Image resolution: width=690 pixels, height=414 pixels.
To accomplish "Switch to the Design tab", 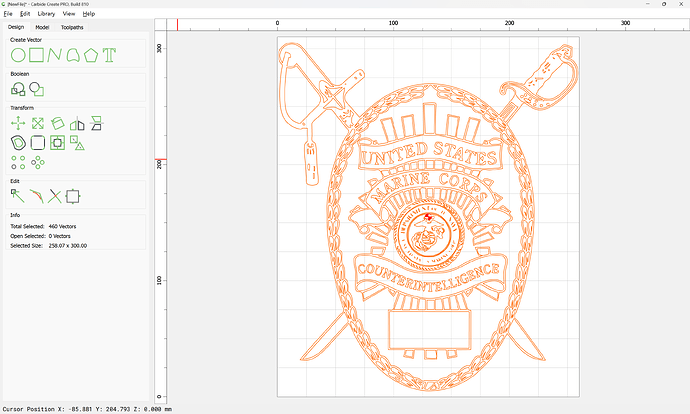I will [16, 27].
